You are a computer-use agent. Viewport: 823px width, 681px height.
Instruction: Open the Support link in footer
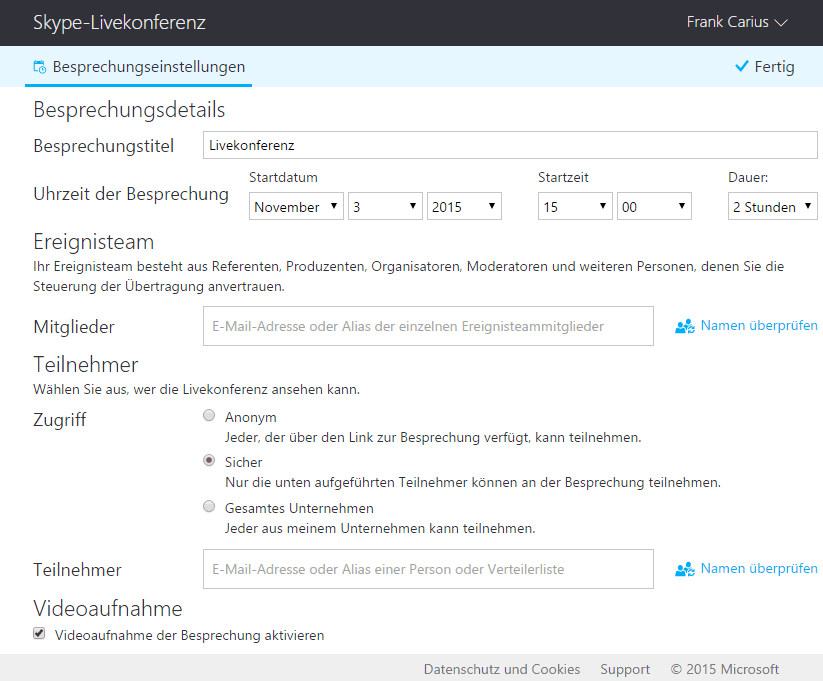click(625, 669)
